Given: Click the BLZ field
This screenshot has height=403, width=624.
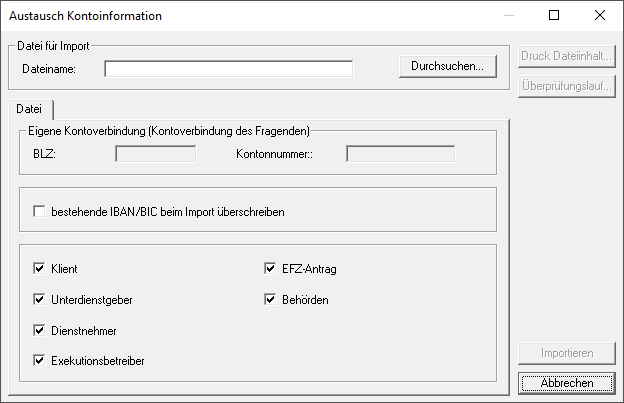Looking at the screenshot, I should click(x=156, y=154).
